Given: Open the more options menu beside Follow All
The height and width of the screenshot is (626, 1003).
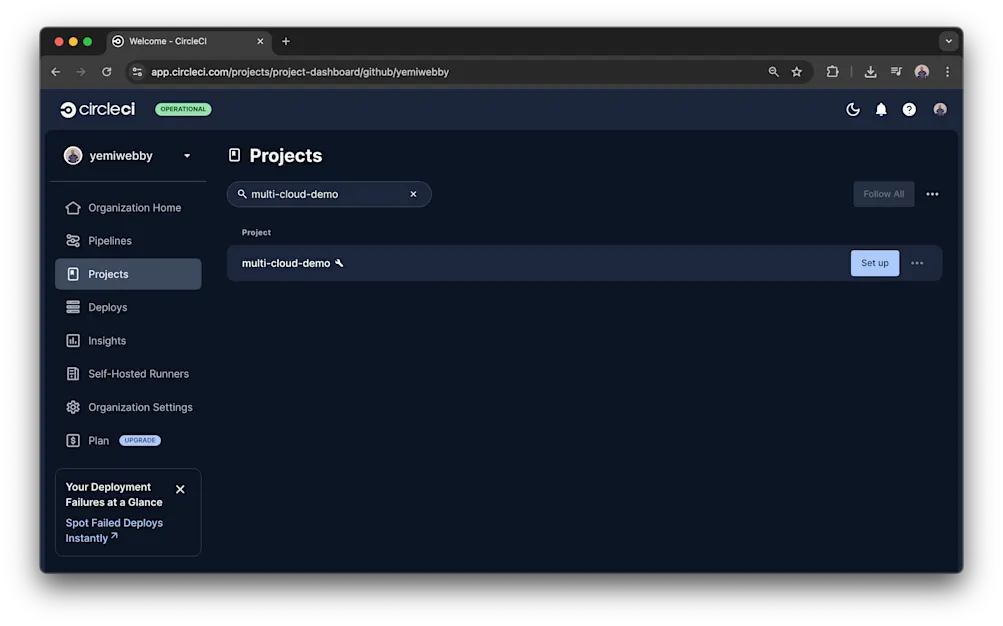Looking at the screenshot, I should 932,194.
